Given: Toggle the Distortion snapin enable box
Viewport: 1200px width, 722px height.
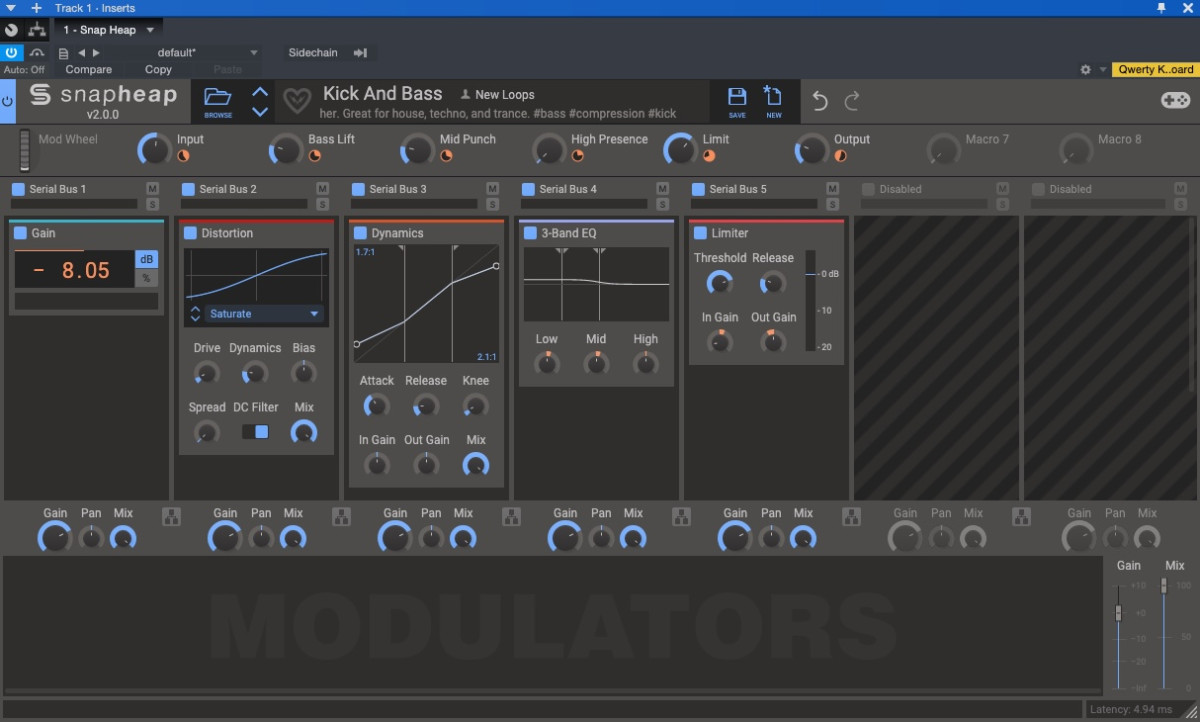Looking at the screenshot, I should pos(190,233).
